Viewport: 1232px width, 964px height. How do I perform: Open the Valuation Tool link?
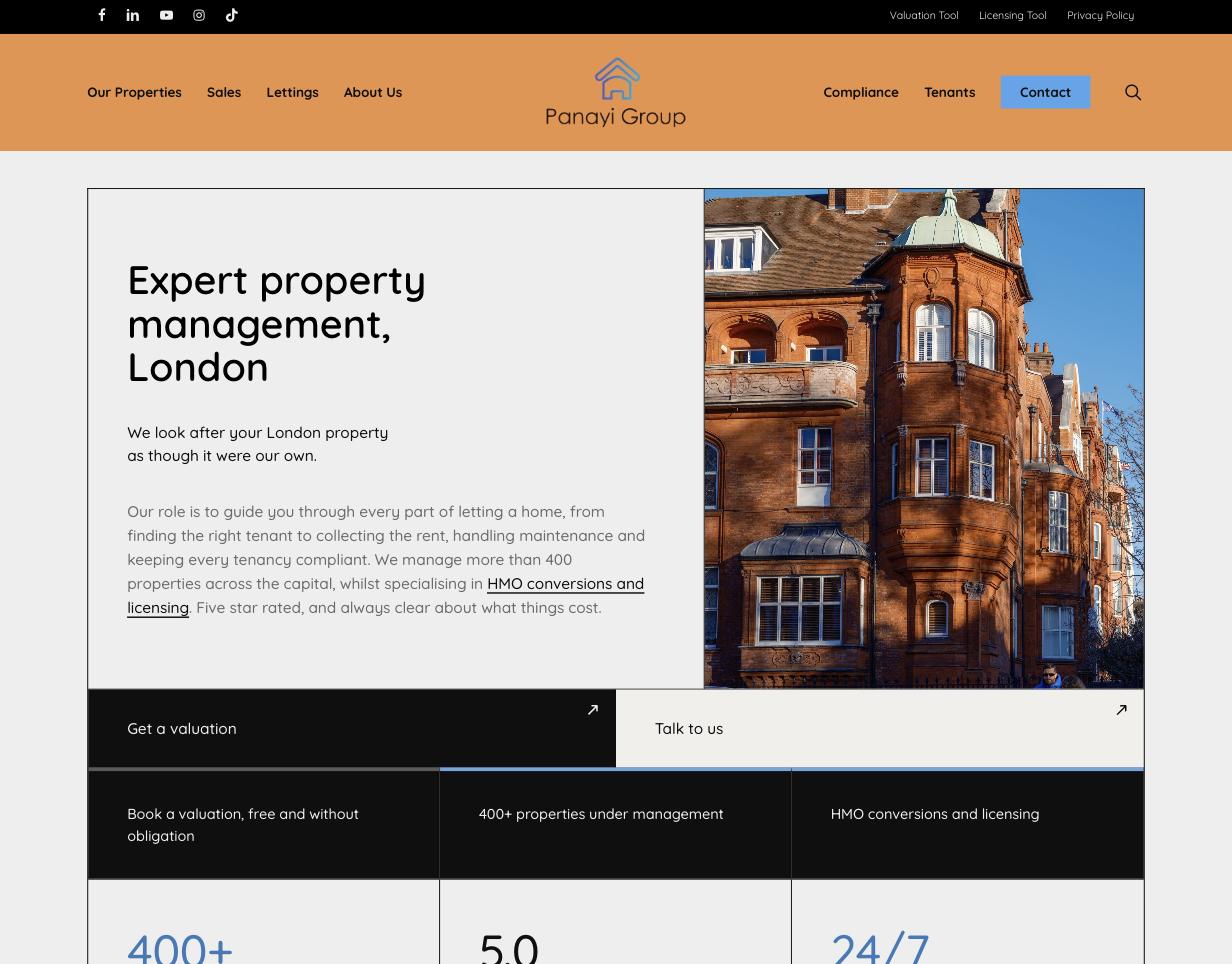(924, 15)
